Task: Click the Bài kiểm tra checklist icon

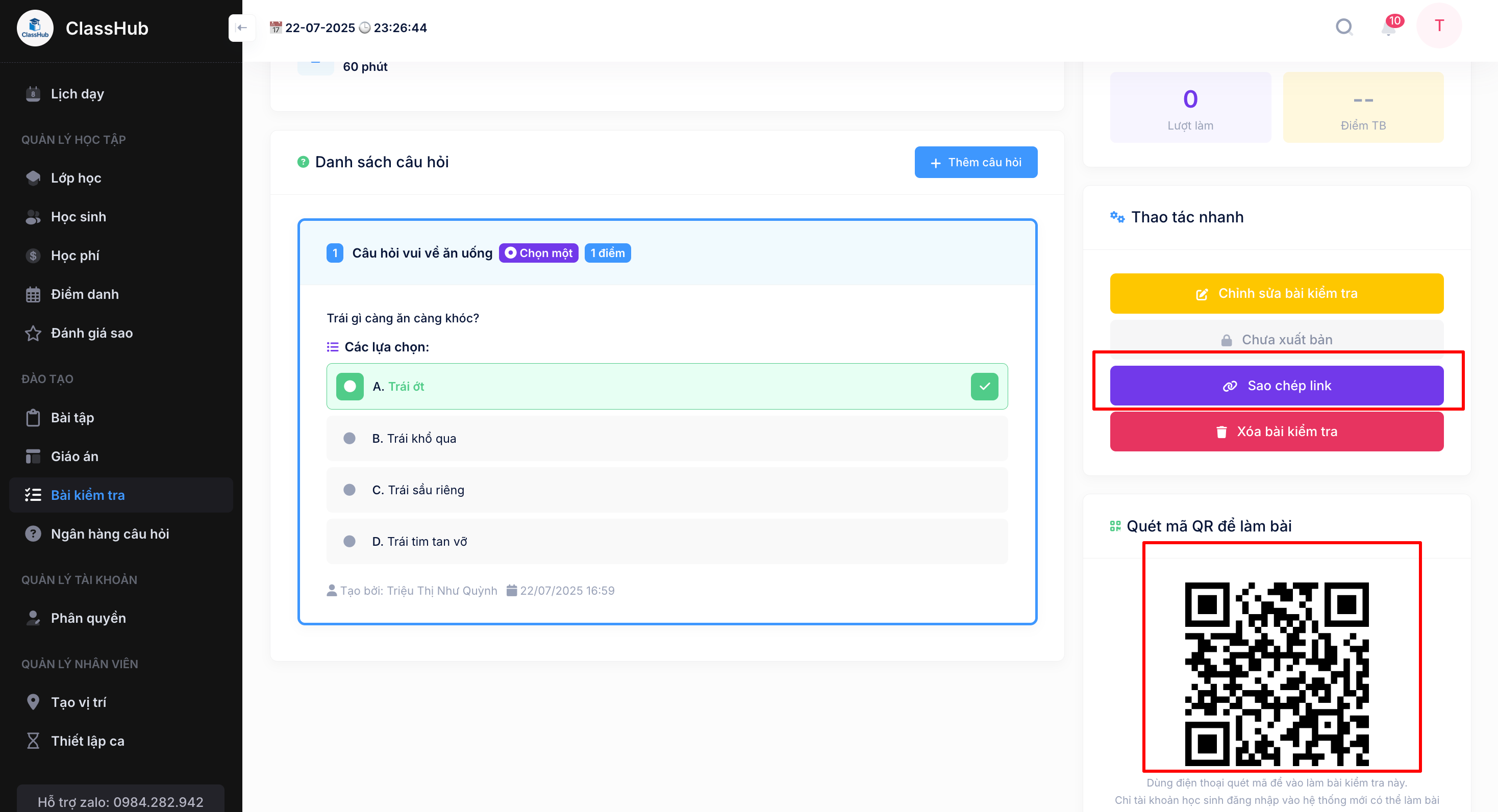Action: (x=33, y=495)
